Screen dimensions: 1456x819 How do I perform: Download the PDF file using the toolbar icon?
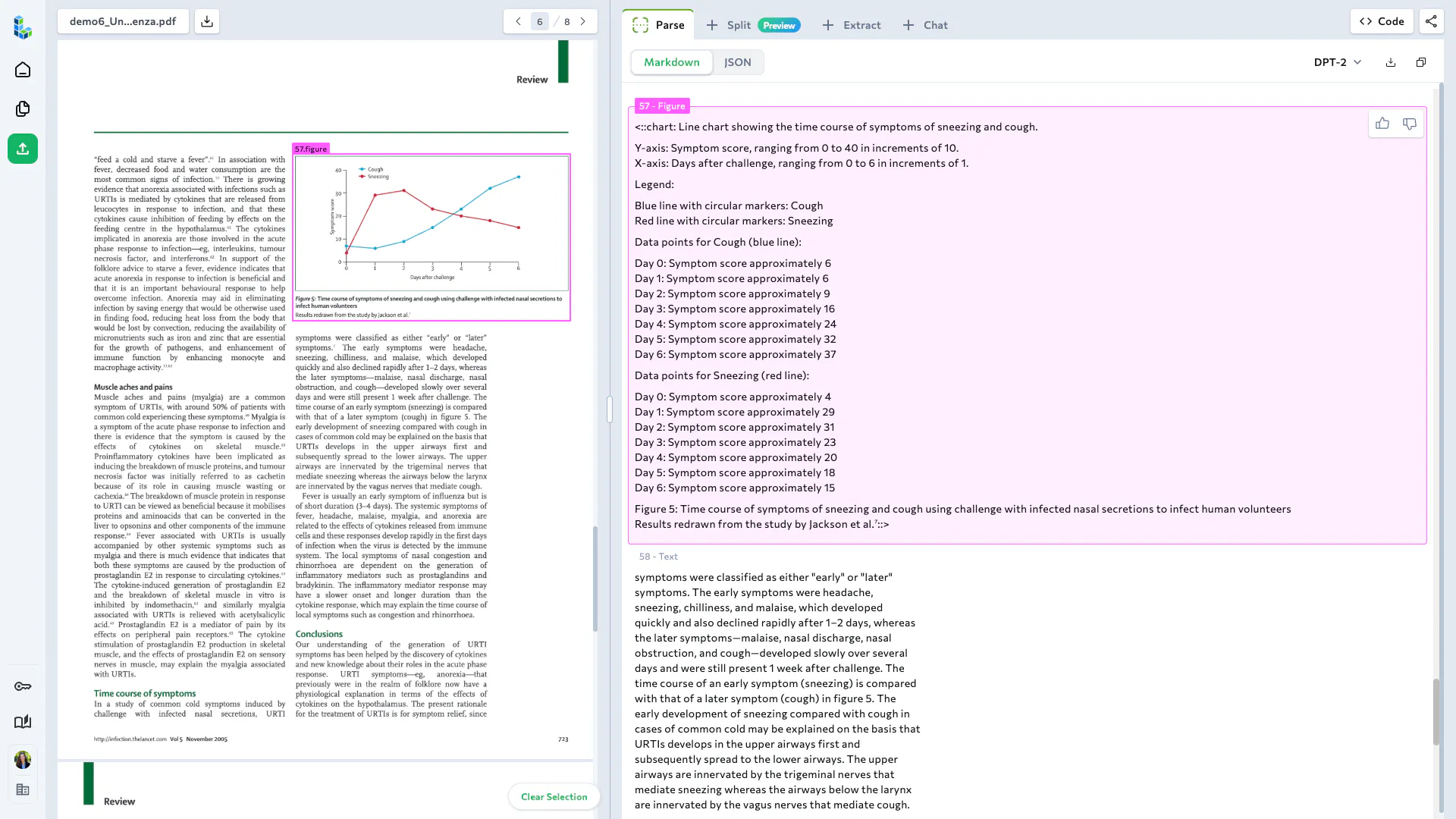coord(207,21)
